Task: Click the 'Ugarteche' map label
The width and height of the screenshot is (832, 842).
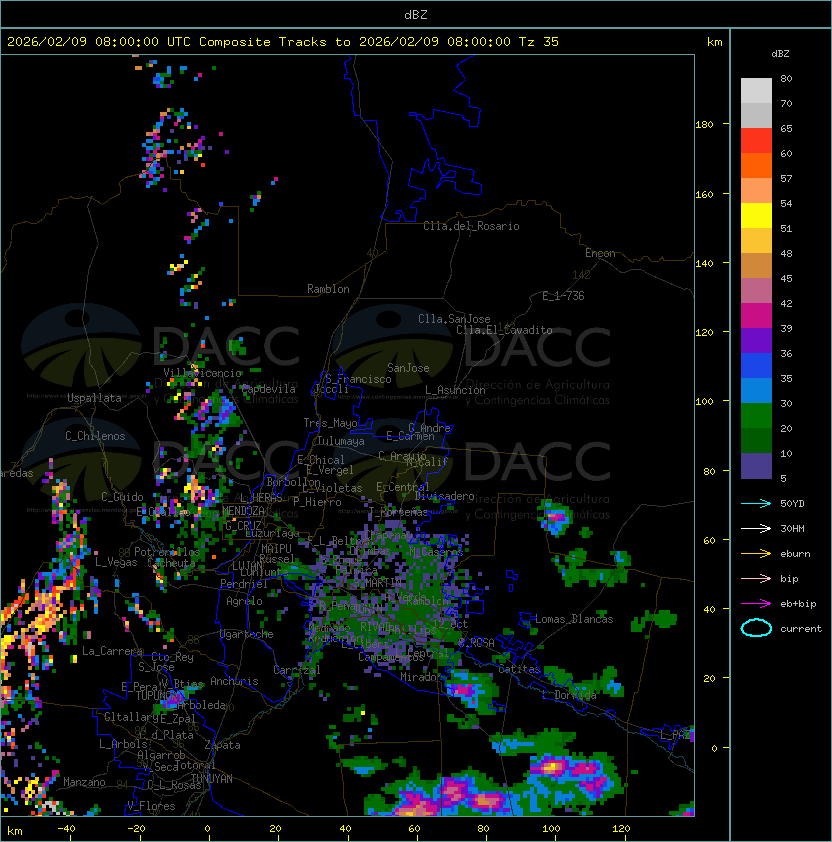Action: 247,634
